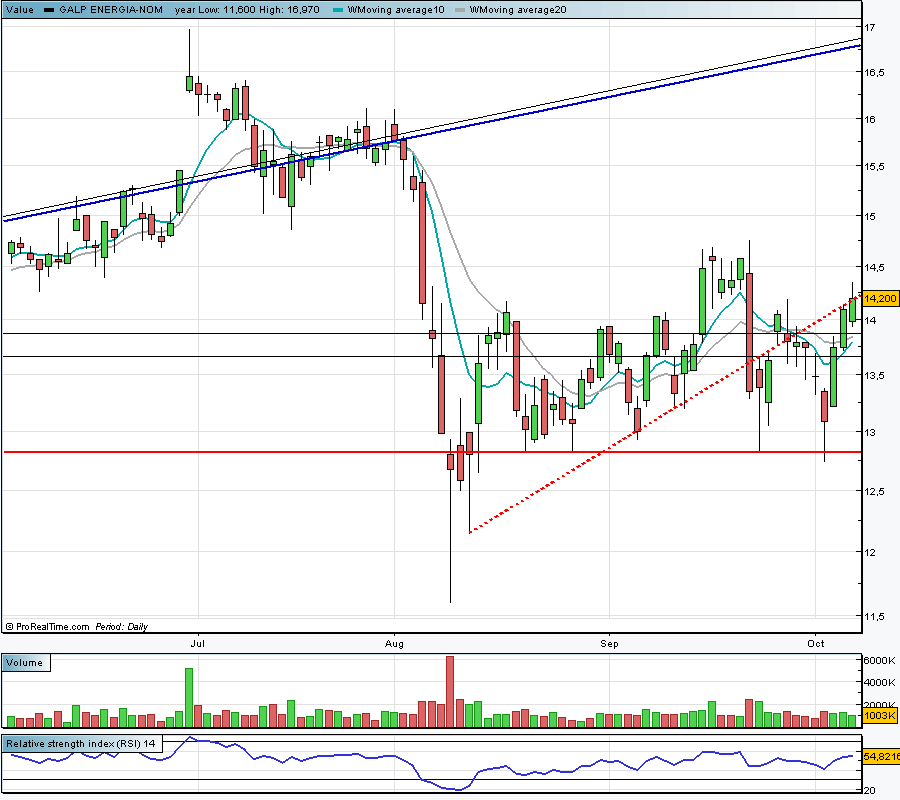Click the 12,5 price axis label
900x800 pixels.
tap(874, 492)
